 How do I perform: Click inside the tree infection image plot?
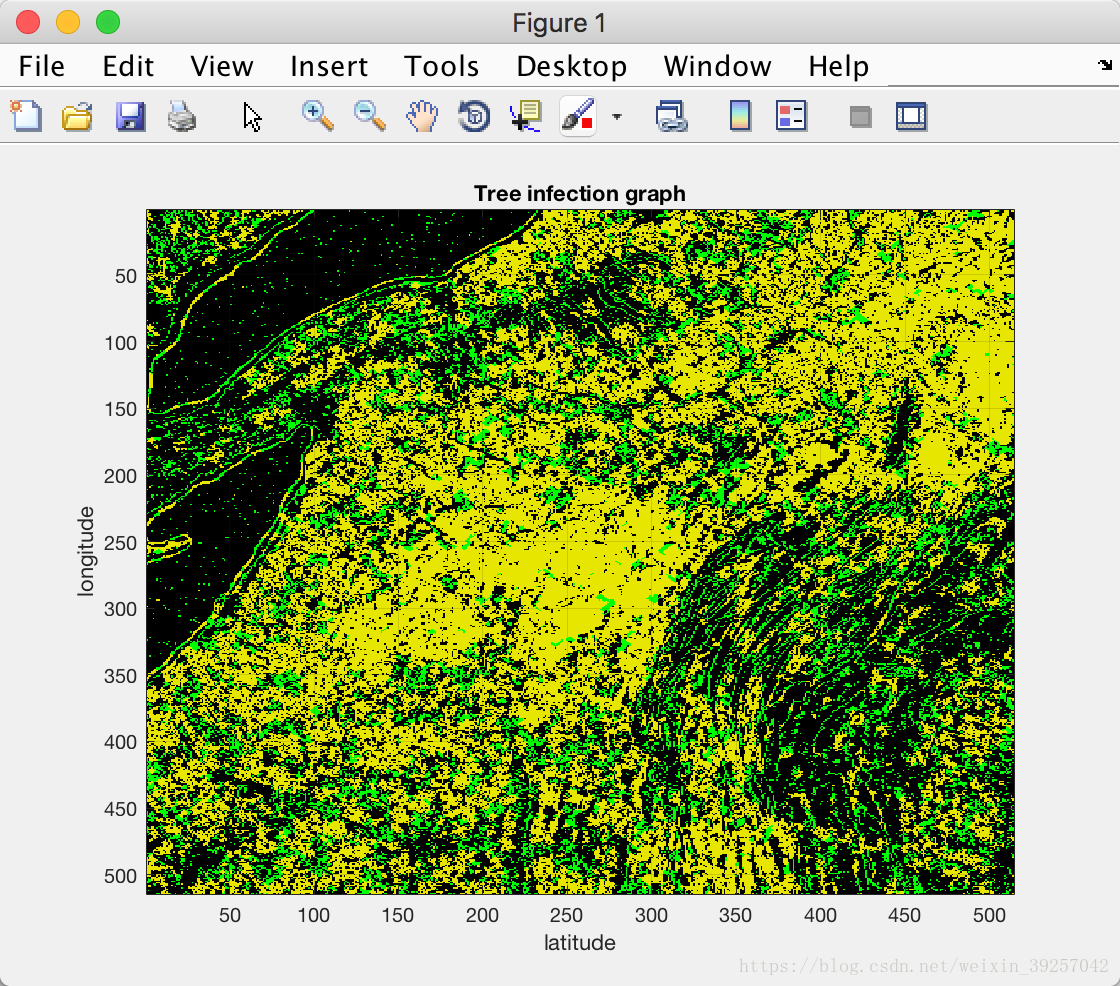(x=580, y=552)
